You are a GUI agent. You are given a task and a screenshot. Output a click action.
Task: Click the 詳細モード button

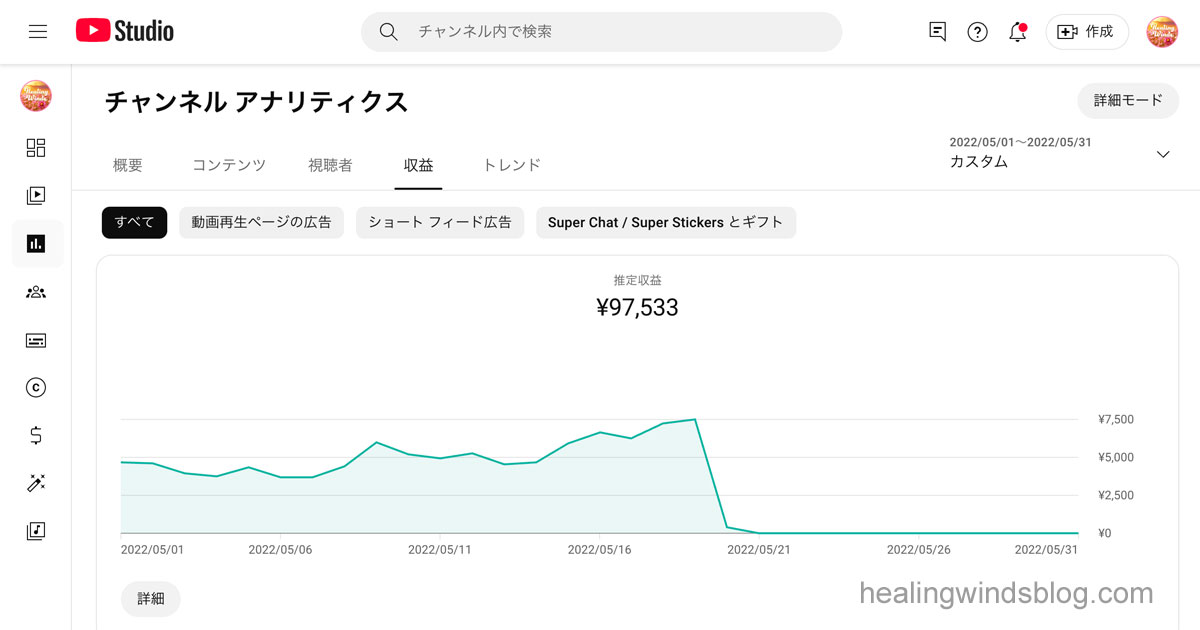[x=1128, y=100]
